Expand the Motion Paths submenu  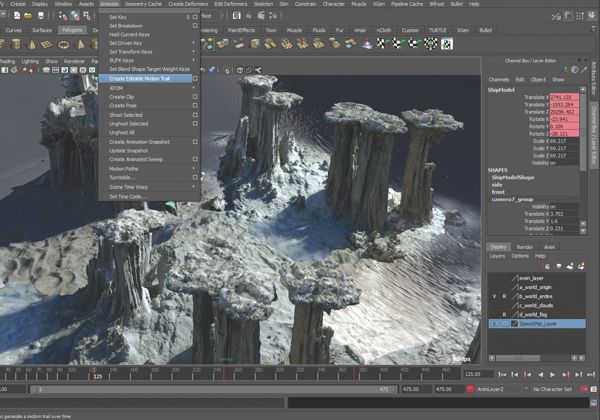coord(194,169)
